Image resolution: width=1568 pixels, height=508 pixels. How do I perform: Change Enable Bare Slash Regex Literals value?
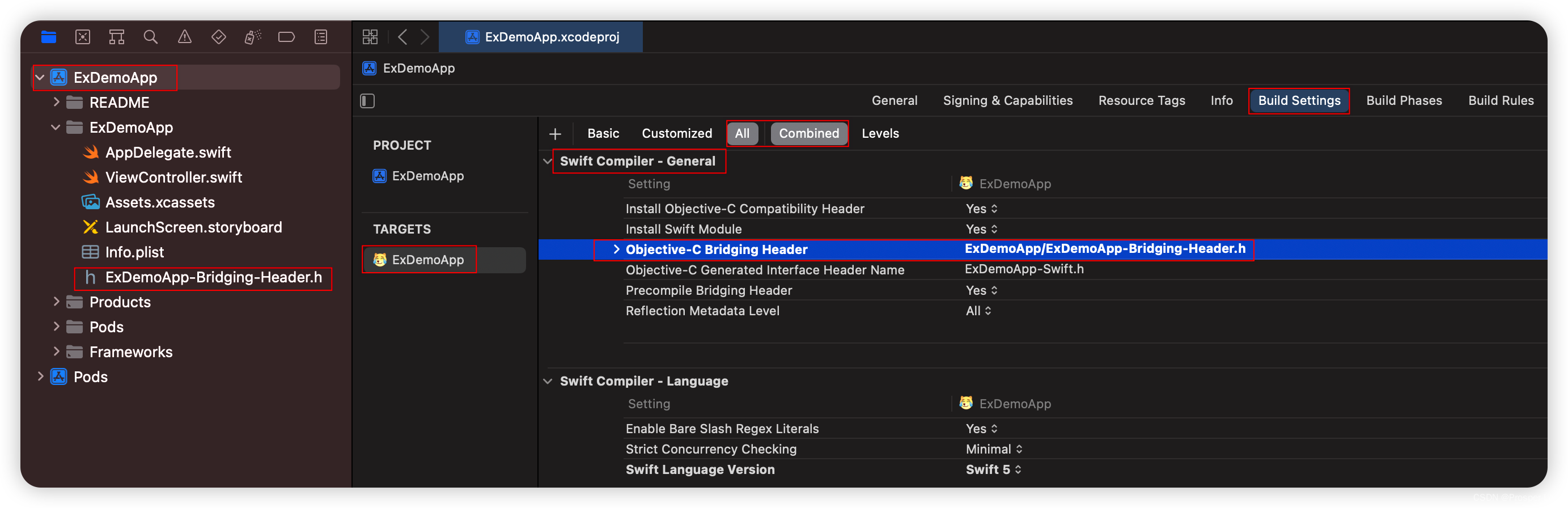(981, 429)
